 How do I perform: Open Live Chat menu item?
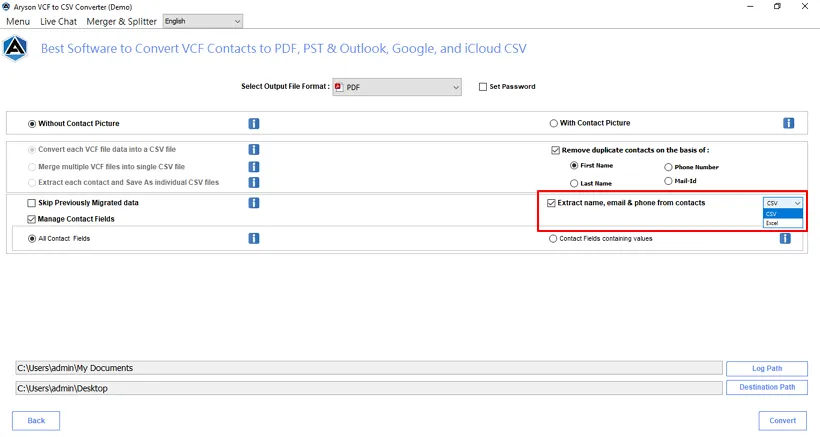(x=59, y=21)
